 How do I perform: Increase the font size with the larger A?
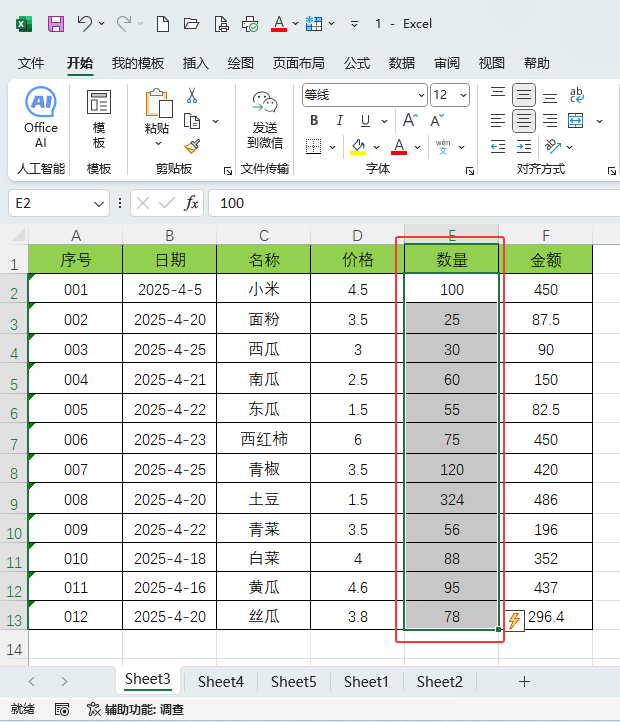coord(410,121)
